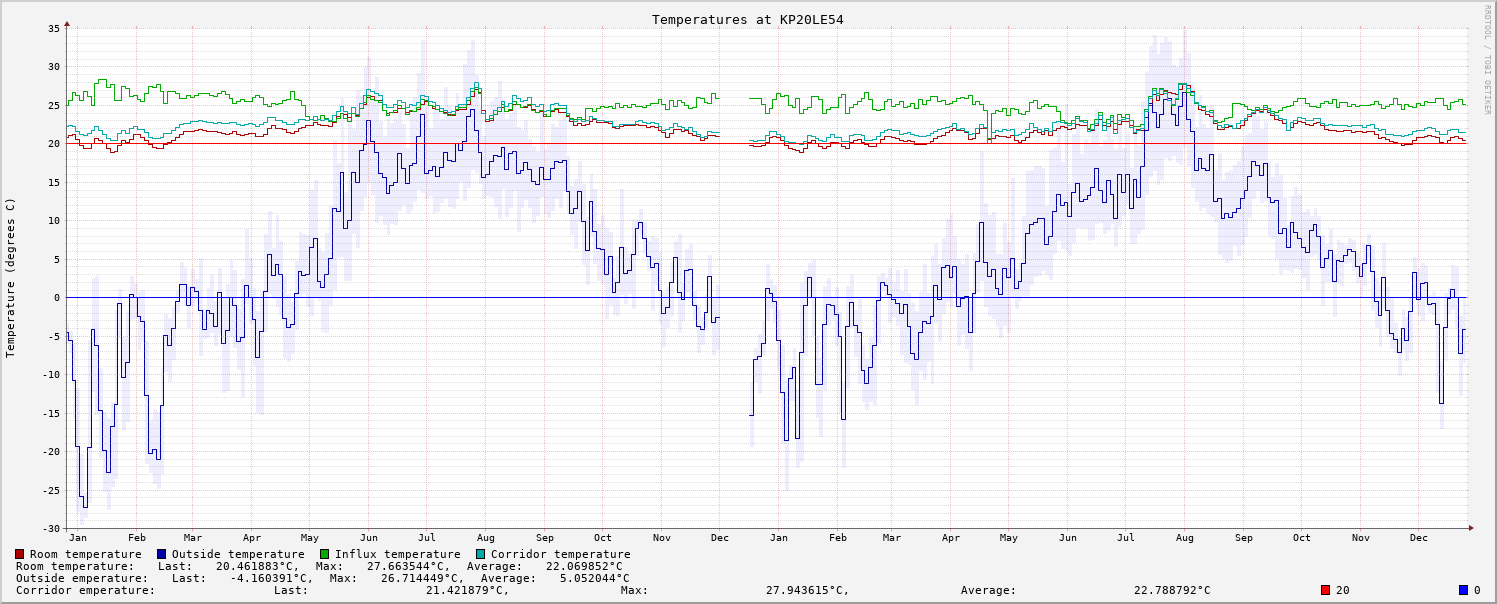The image size is (1497, 604).
Task: Click the -30 tick label on Y axis
Action: click(51, 528)
